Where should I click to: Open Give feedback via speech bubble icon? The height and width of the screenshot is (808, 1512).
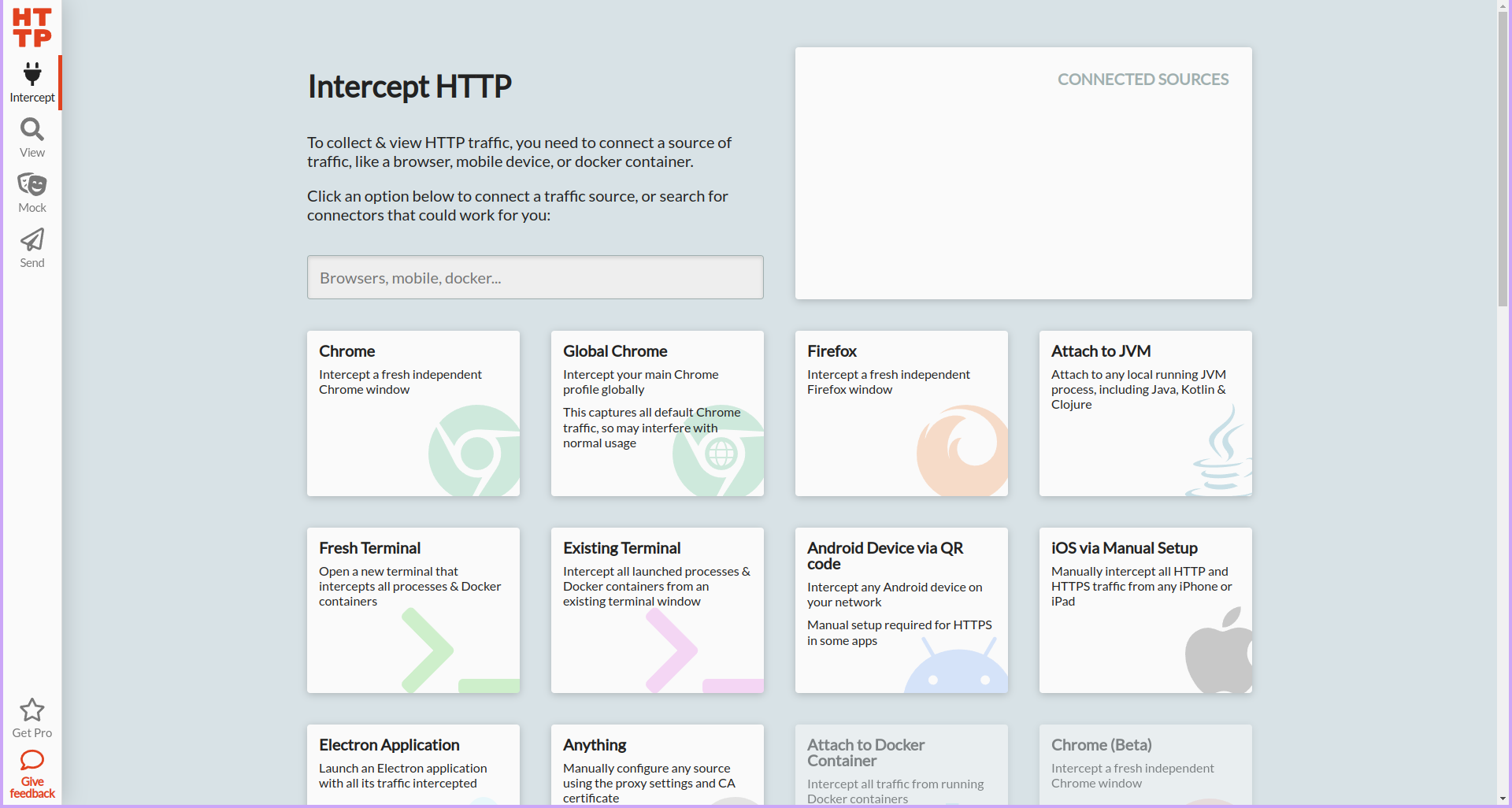pos(31,761)
